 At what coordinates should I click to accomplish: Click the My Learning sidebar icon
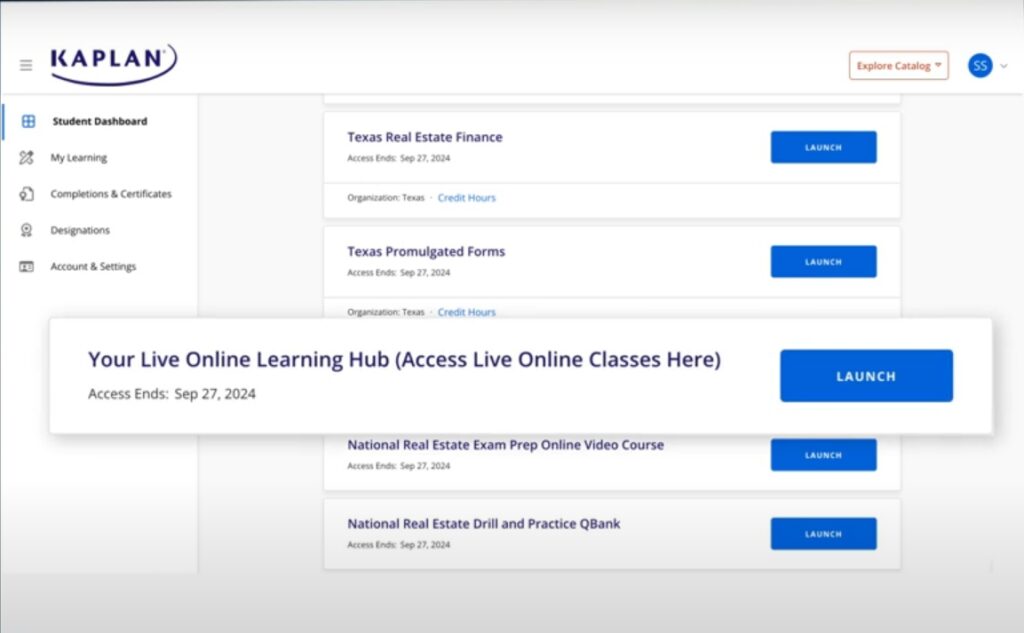click(x=27, y=158)
